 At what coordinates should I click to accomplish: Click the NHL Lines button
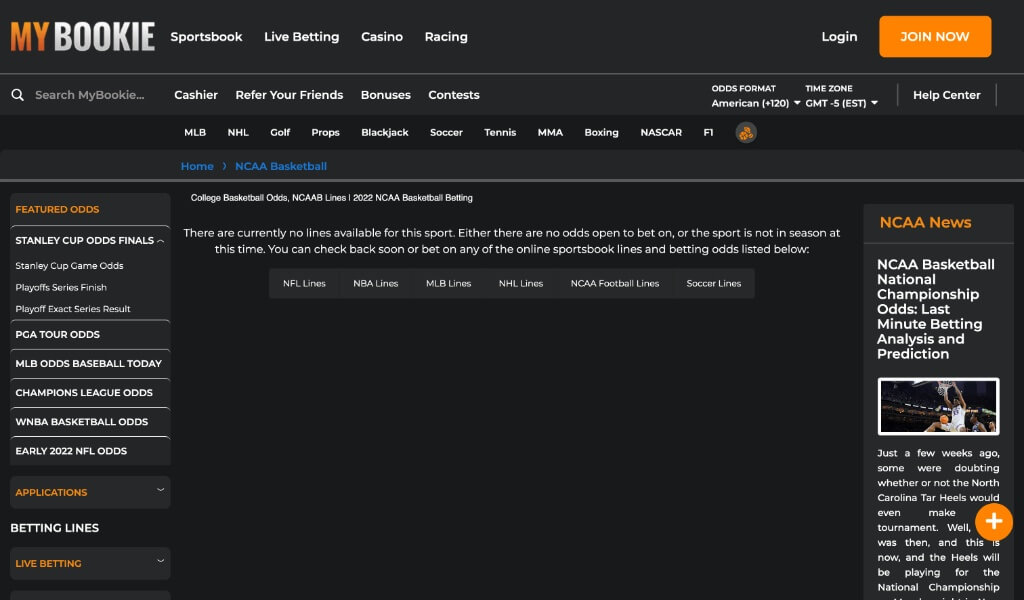click(521, 283)
